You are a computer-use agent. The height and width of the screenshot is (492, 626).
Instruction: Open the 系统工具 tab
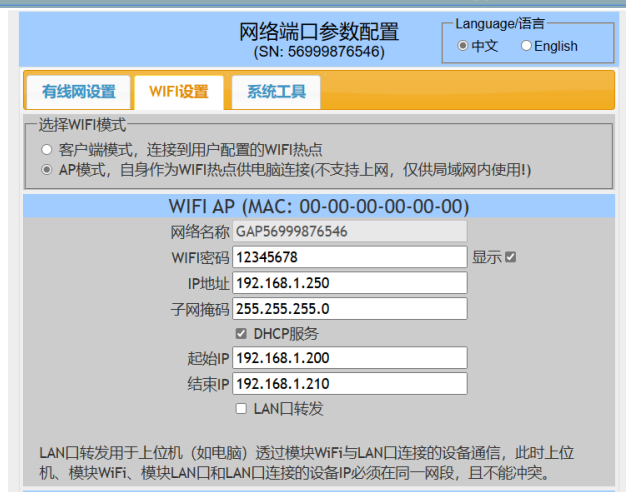click(276, 92)
